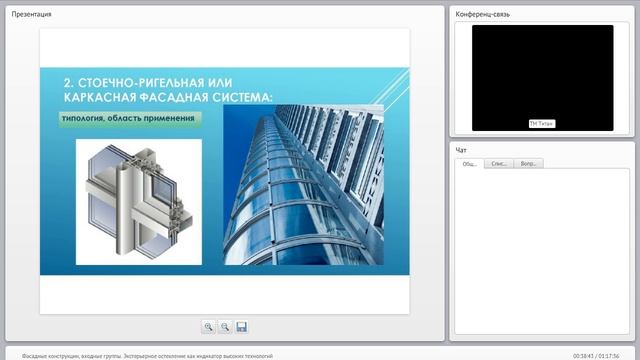
Task: Click the webinar title text at the bottom
Action: [147, 356]
